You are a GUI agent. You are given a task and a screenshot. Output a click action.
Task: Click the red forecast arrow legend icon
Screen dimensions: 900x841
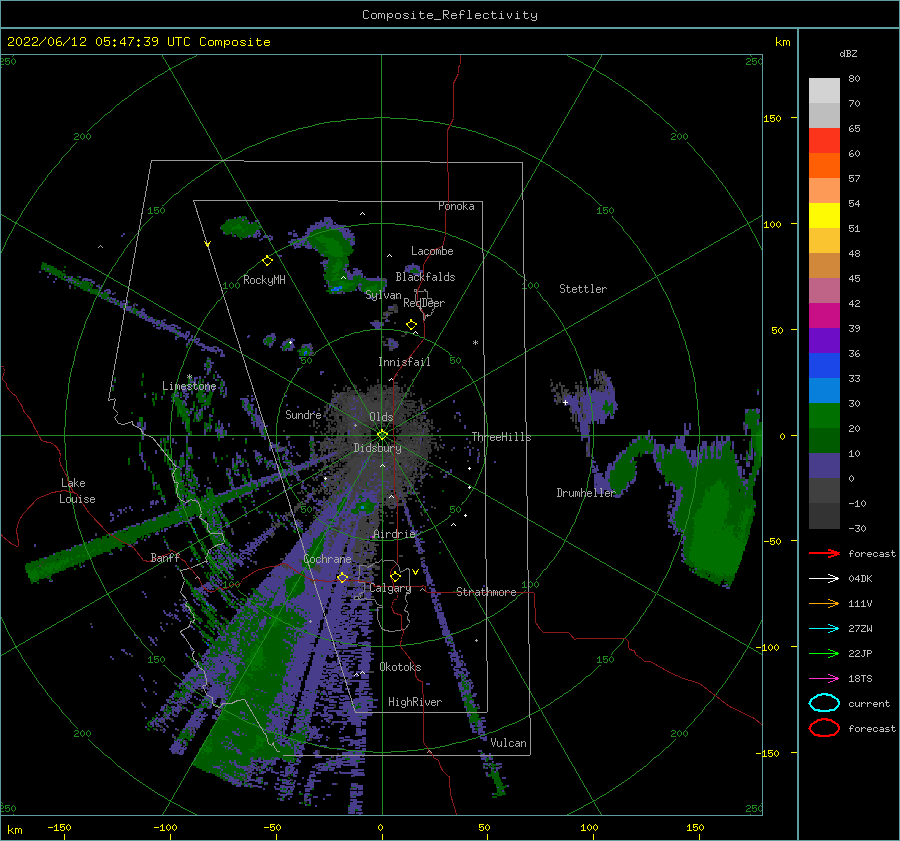(824, 553)
